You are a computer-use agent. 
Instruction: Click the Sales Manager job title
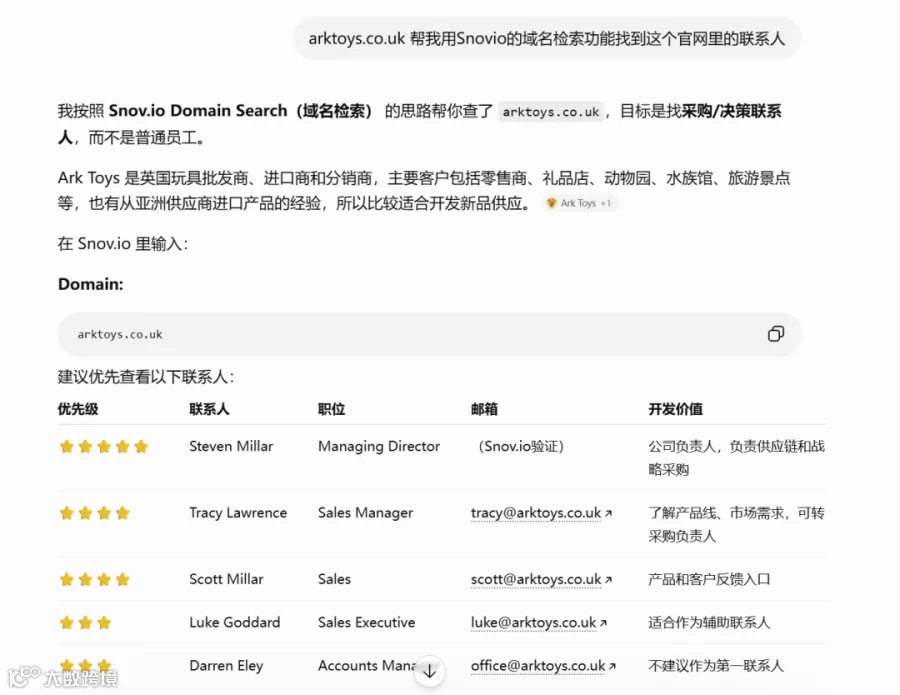coord(365,513)
